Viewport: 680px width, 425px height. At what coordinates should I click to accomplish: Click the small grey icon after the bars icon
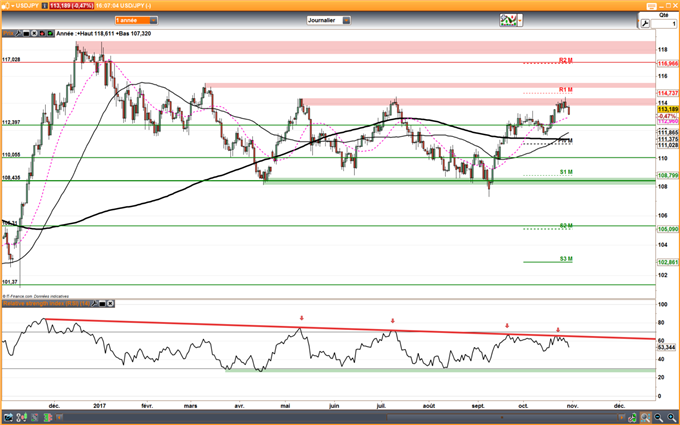[x=59, y=418]
